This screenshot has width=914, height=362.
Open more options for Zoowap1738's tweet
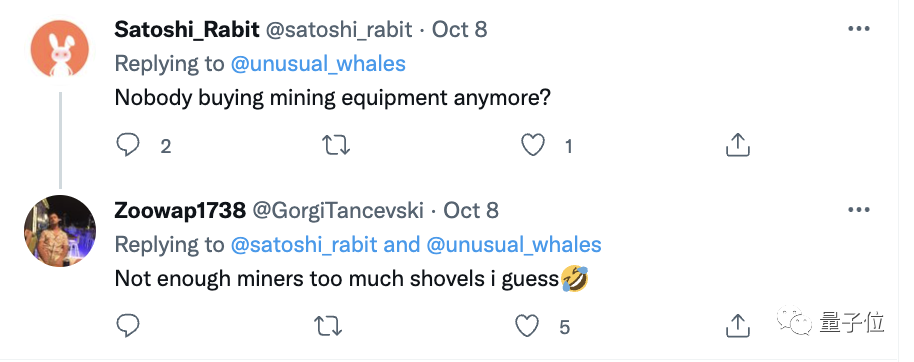[x=859, y=210]
